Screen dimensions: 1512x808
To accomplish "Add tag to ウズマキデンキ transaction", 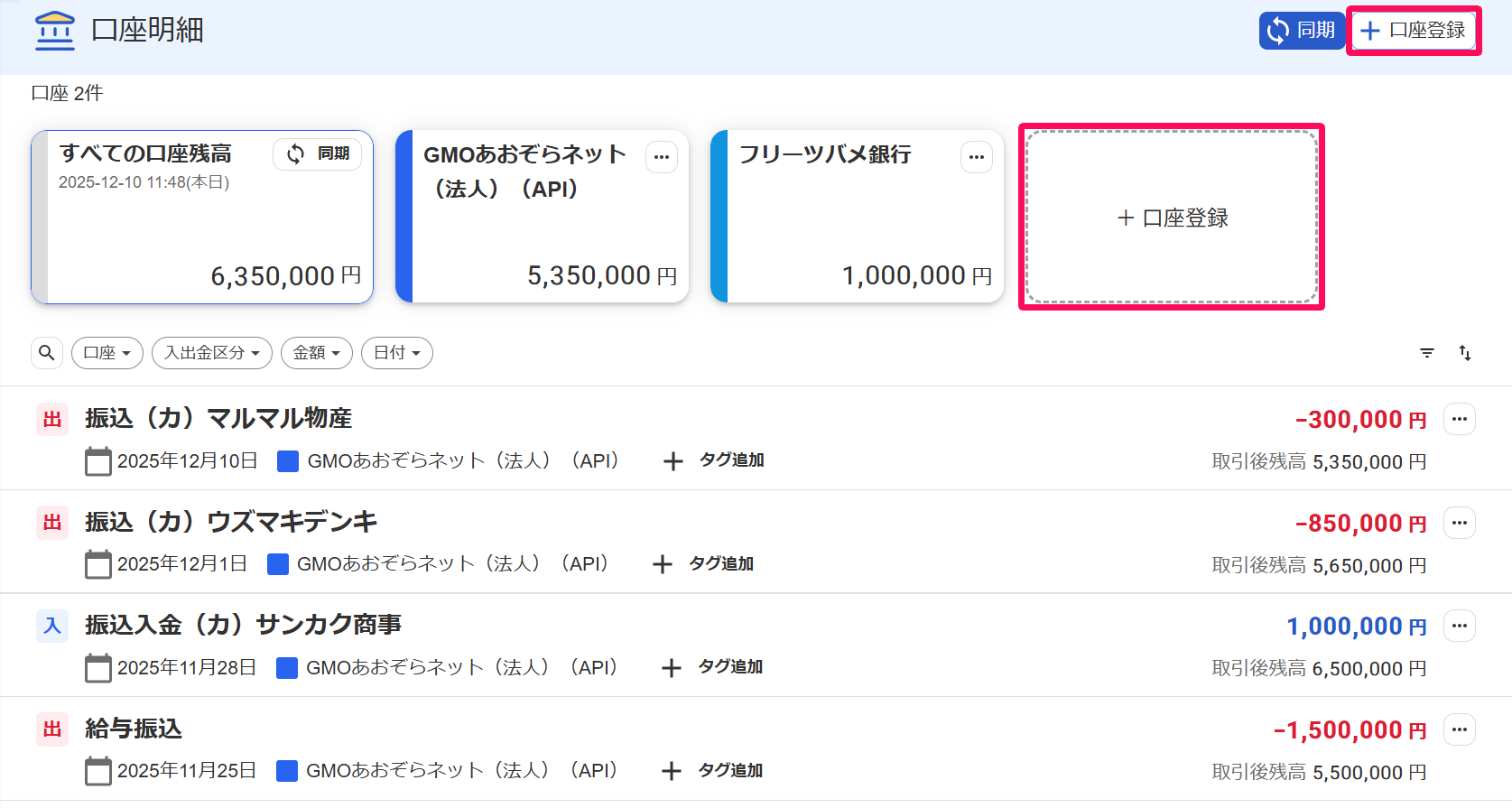I will click(703, 564).
